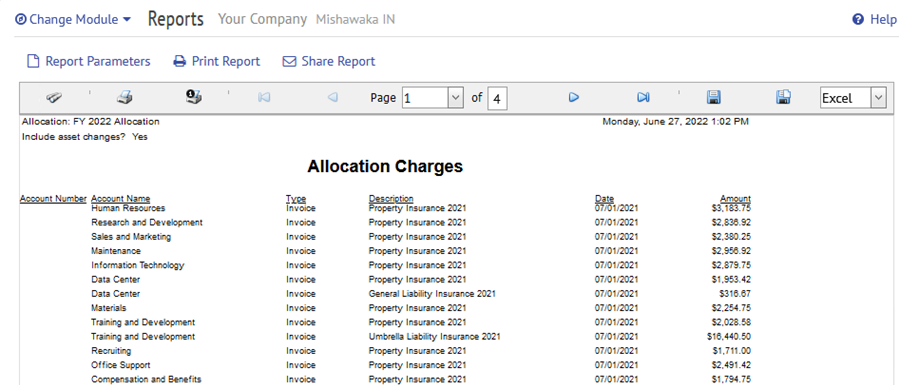
Task: Select Print Report
Action: point(217,61)
